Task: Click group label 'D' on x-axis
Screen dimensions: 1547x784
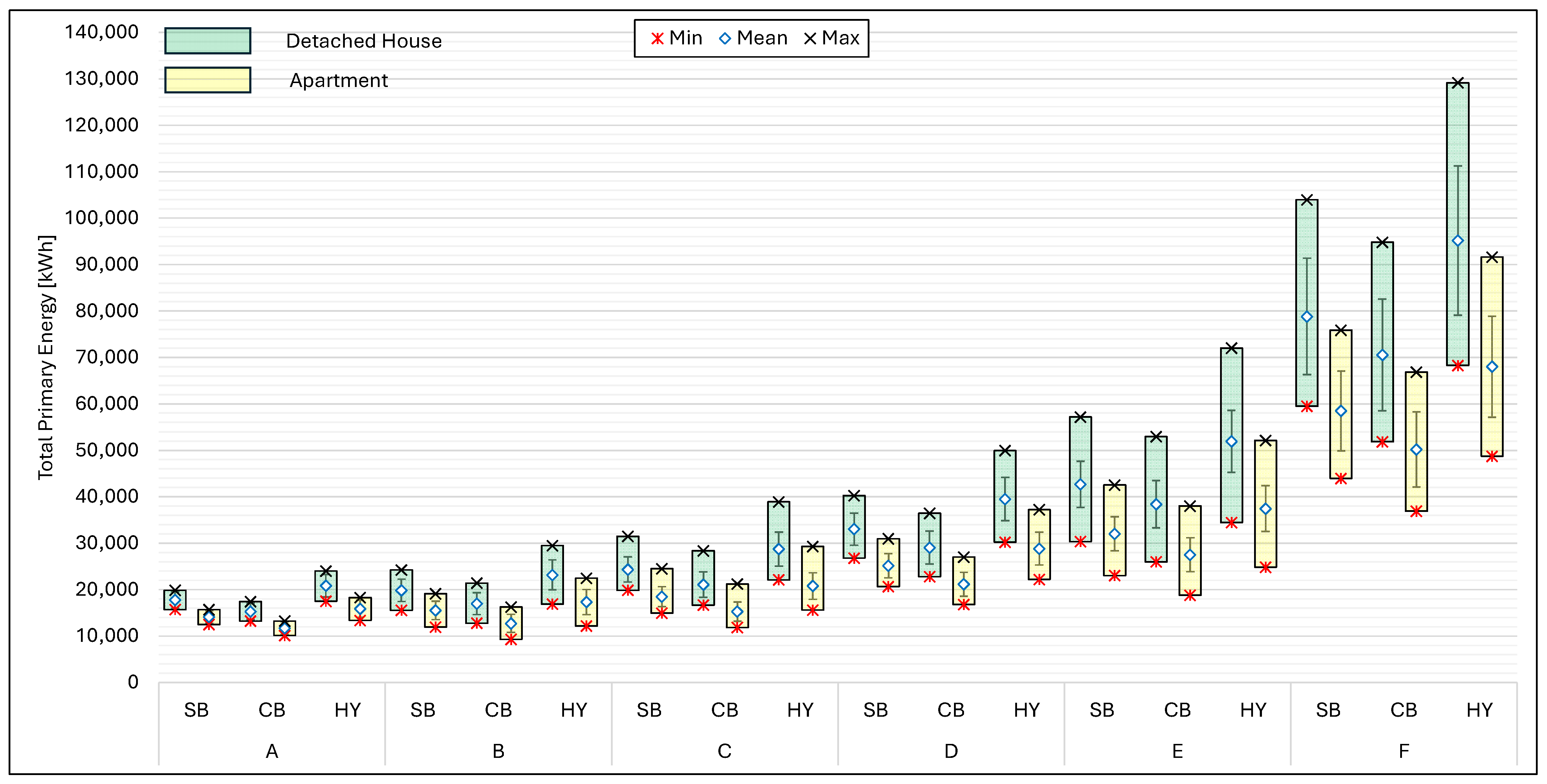Action: pyautogui.click(x=951, y=751)
